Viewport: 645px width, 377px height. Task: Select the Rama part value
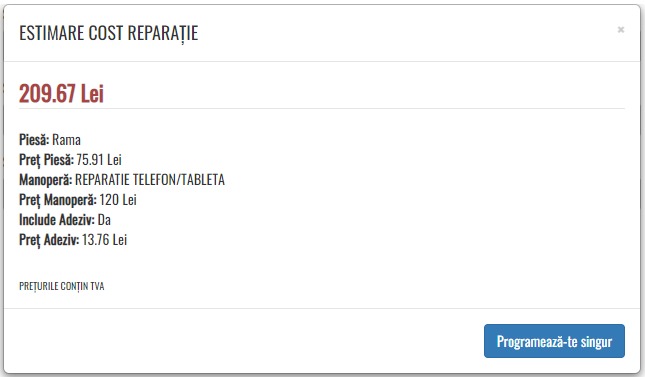[x=66, y=140]
